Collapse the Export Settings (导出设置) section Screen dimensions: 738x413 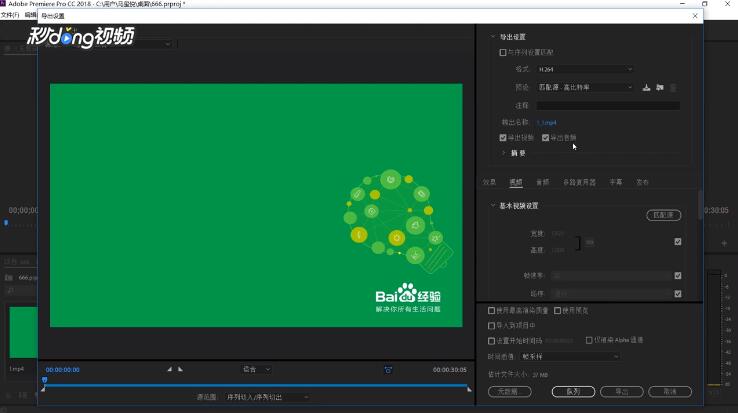(492, 37)
